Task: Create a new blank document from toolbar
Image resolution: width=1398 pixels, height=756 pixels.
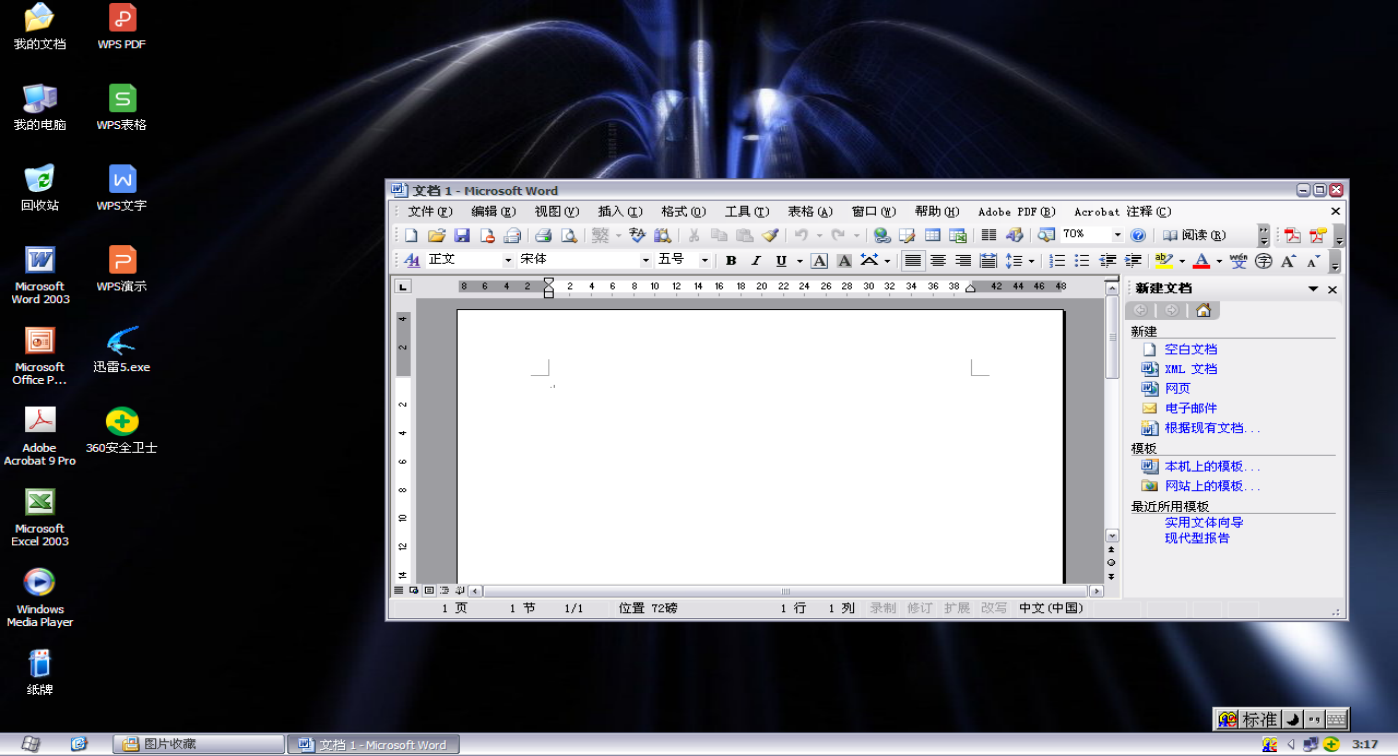Action: [x=411, y=235]
